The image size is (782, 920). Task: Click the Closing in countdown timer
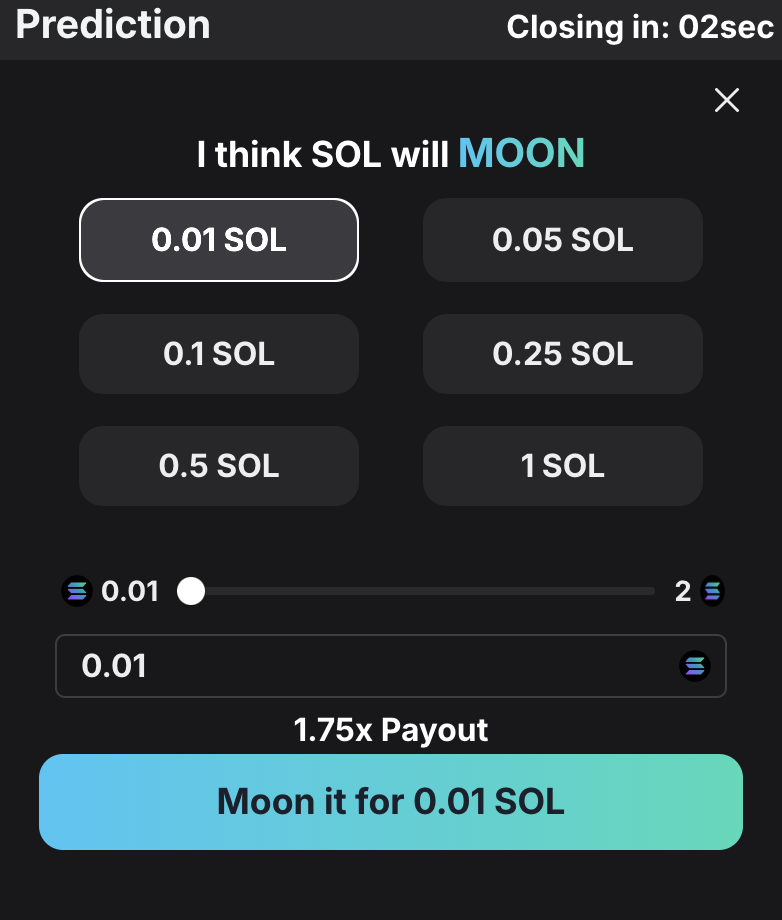point(640,26)
